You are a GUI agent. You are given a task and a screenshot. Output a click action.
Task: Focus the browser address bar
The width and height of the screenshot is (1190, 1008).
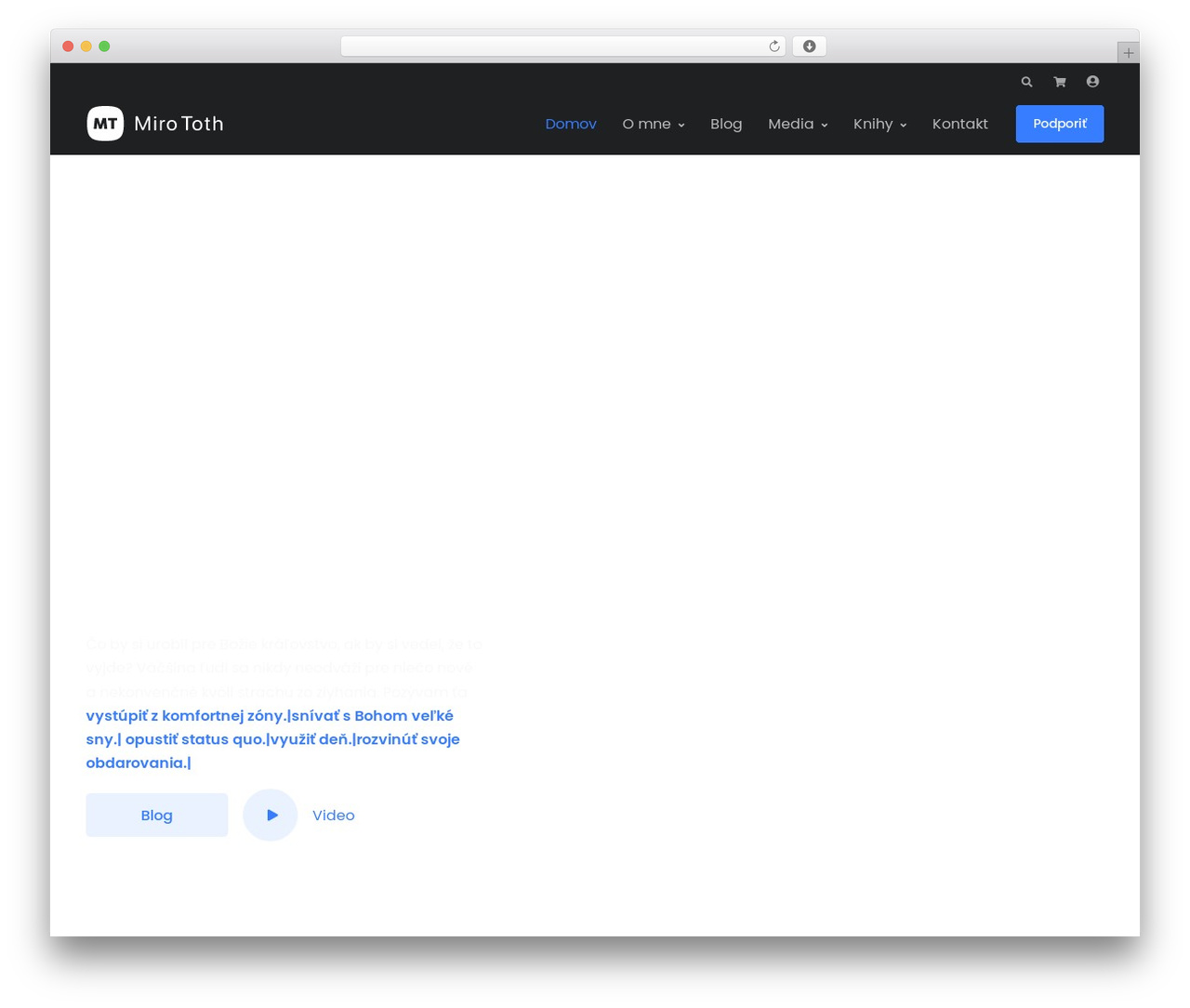tap(562, 46)
